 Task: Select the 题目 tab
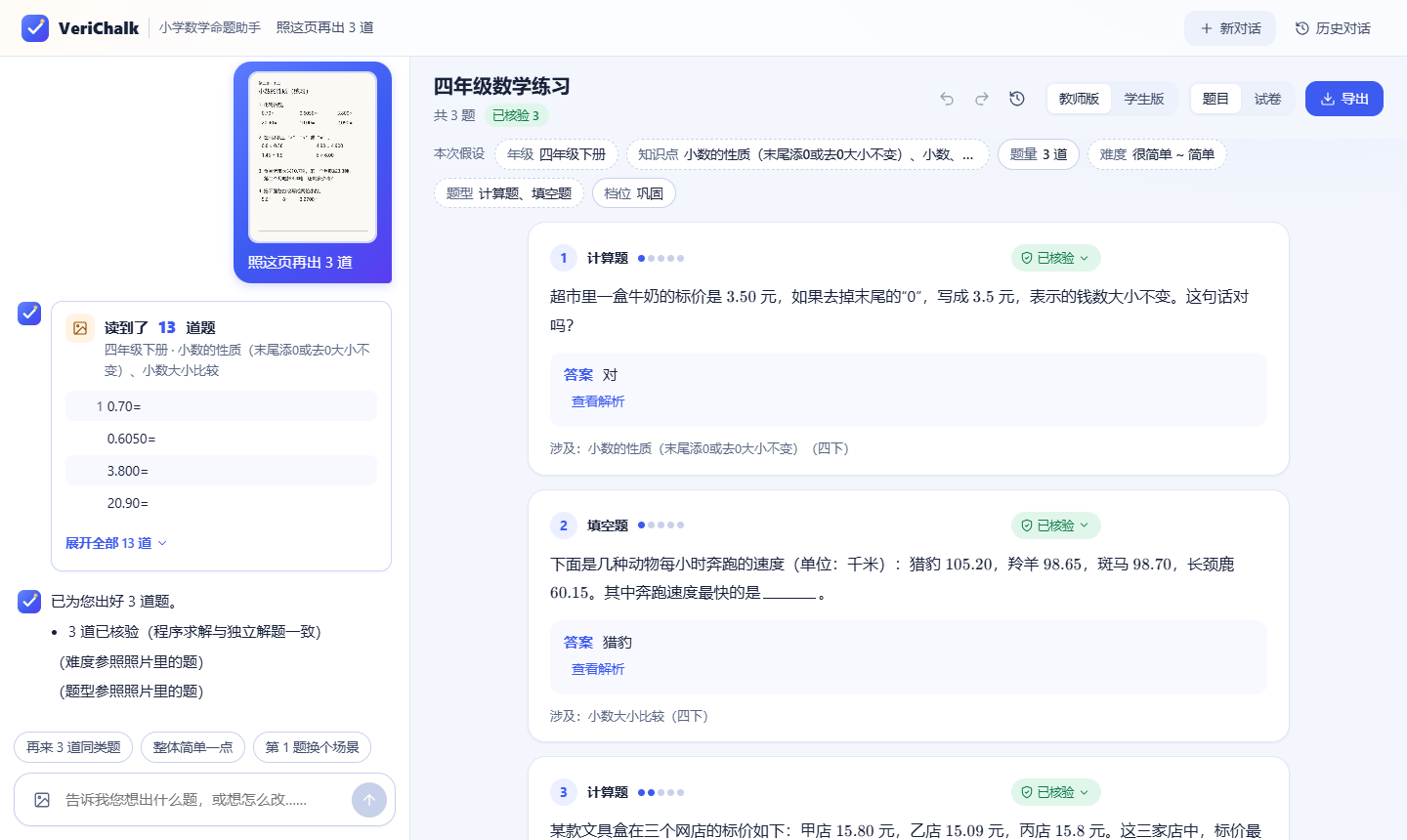pos(1215,99)
